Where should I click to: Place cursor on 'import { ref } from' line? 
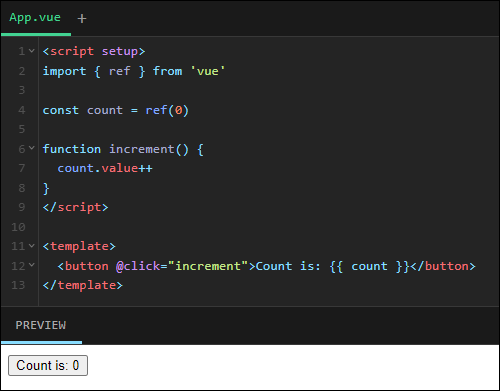(x=134, y=71)
